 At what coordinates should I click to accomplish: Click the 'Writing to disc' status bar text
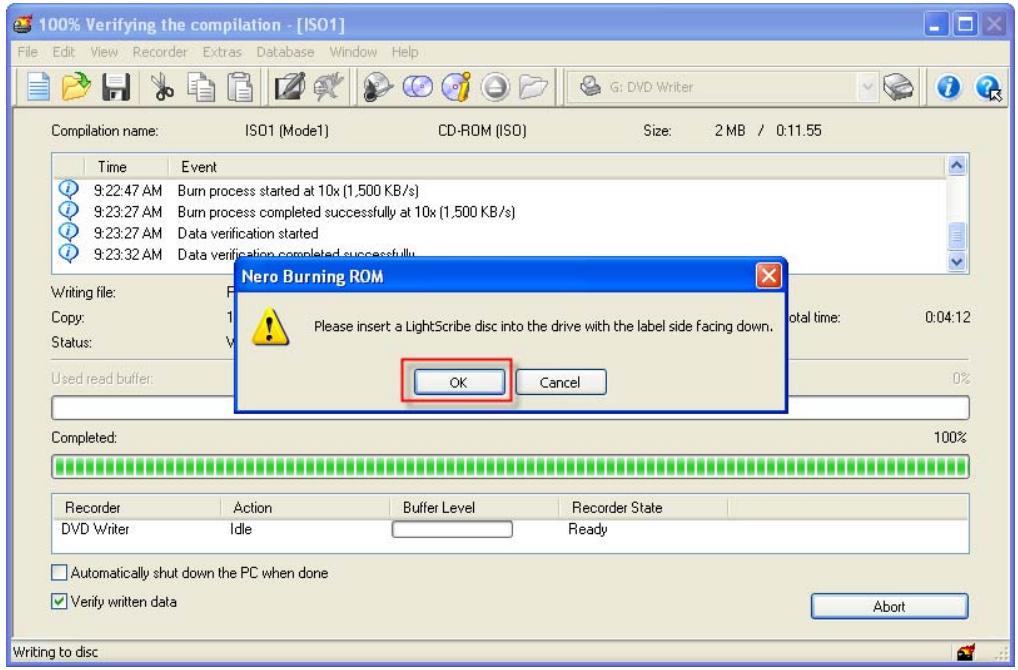(55, 652)
